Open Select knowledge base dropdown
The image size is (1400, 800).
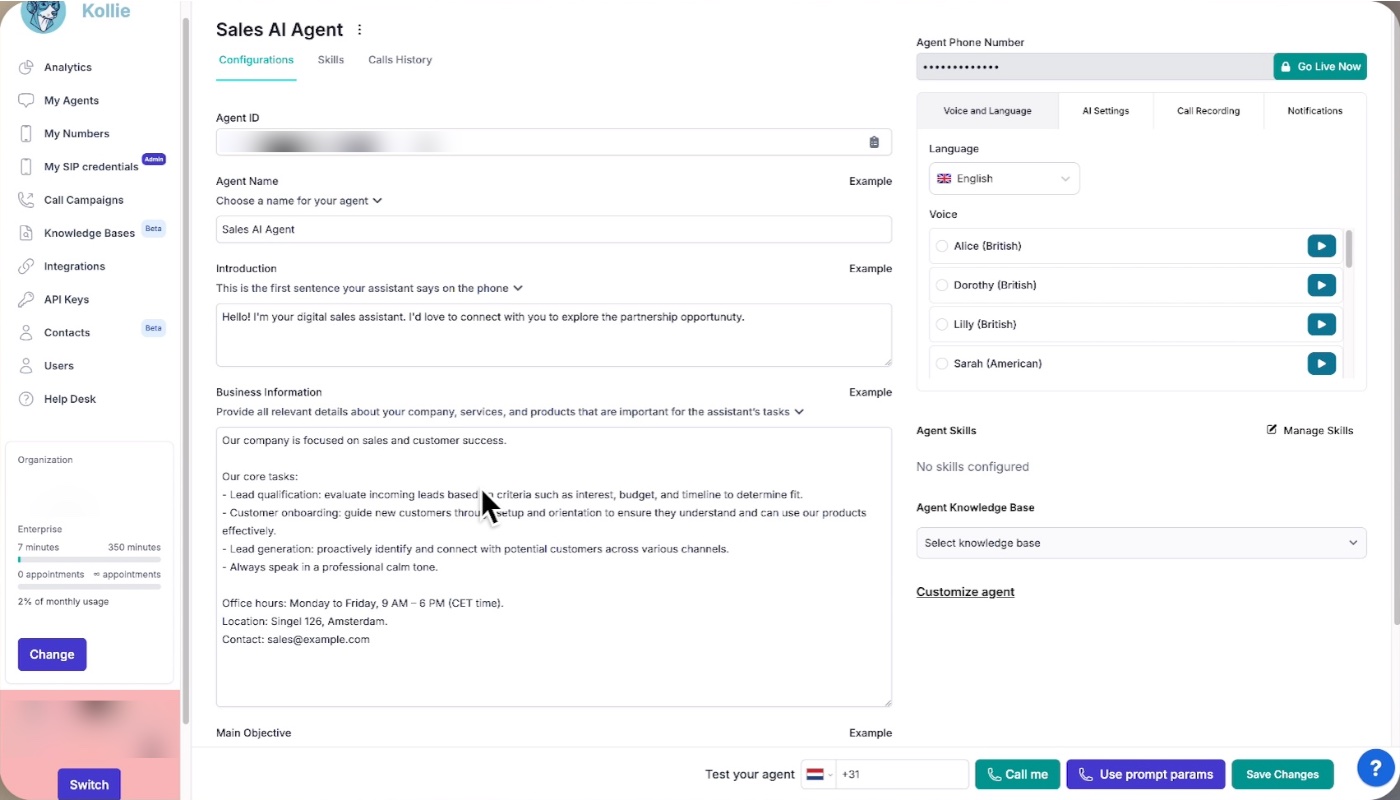point(1141,543)
